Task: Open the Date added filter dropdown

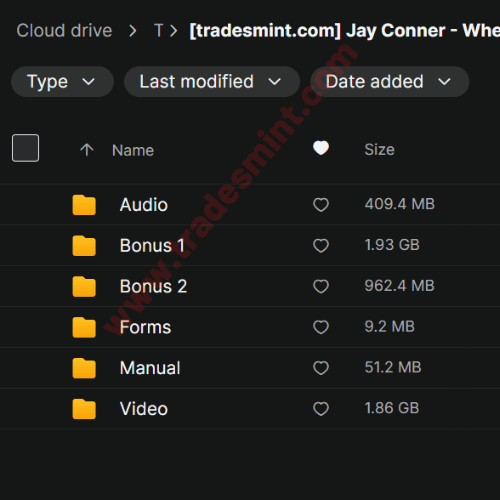Action: coord(389,82)
